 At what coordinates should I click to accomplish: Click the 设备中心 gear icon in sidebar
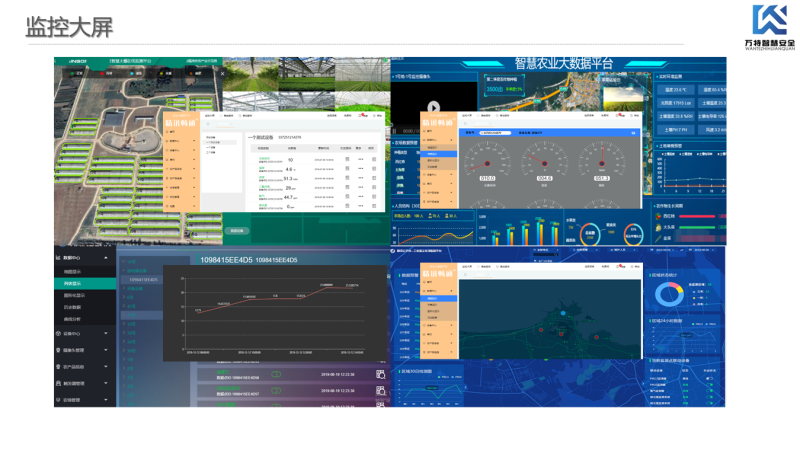(x=58, y=333)
